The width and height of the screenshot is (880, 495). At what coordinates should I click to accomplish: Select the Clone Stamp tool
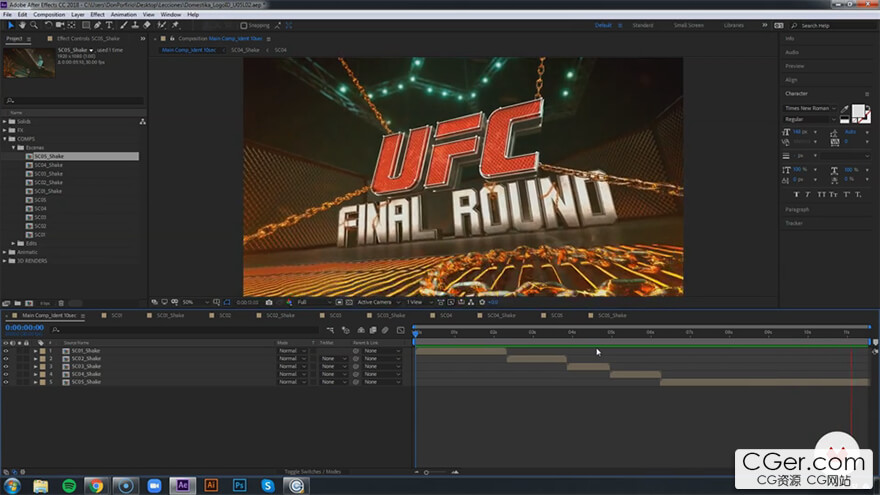click(135, 25)
